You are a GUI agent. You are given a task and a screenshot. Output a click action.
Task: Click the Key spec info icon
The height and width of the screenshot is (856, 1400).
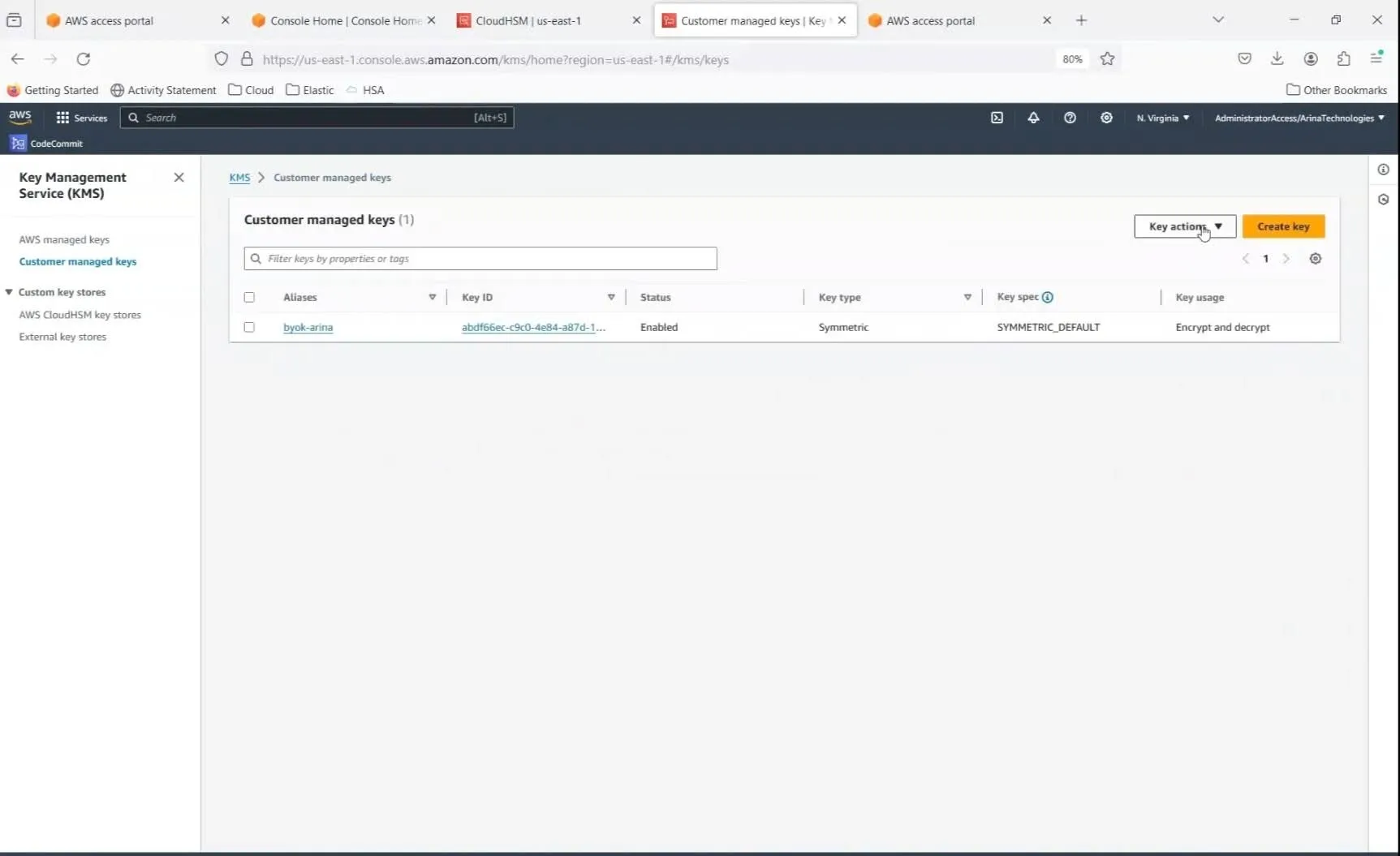point(1048,297)
